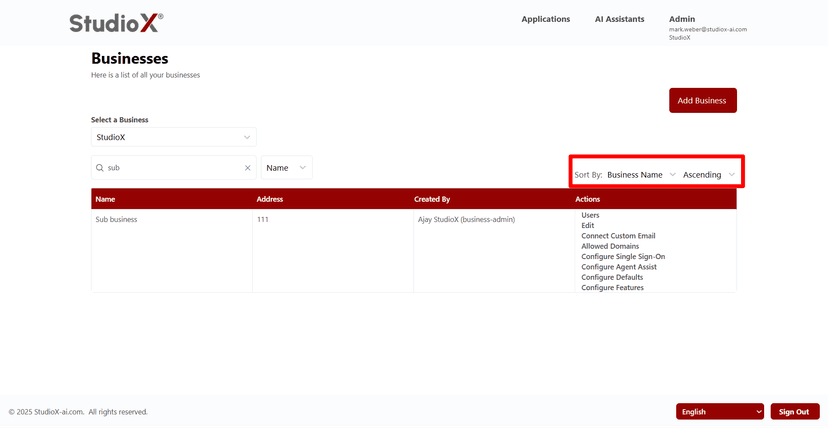Change the Ascending sort order dropdown
Viewport: 828px width, 428px height.
click(709, 175)
